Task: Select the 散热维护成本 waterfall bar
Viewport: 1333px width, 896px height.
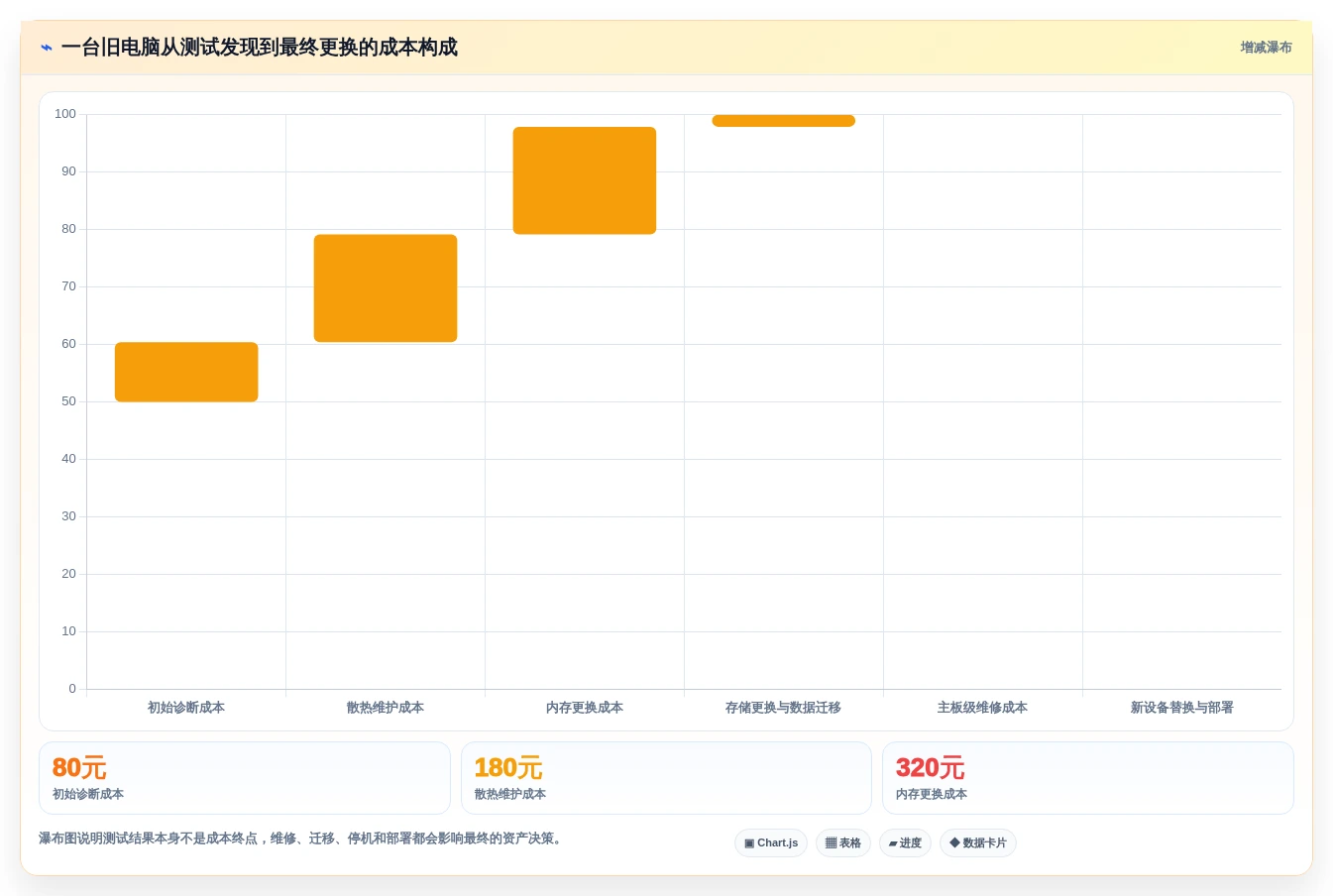Action: 386,288
